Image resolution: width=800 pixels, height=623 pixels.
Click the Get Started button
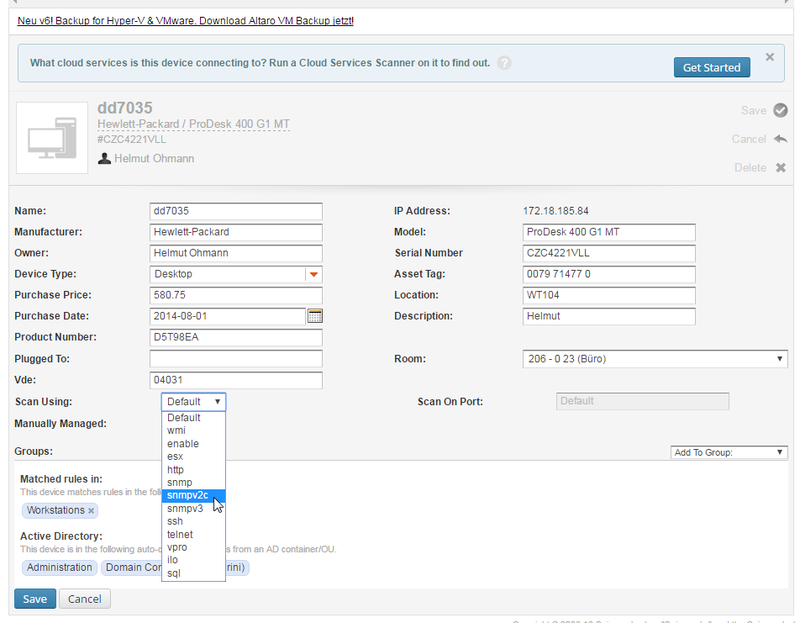pos(712,67)
